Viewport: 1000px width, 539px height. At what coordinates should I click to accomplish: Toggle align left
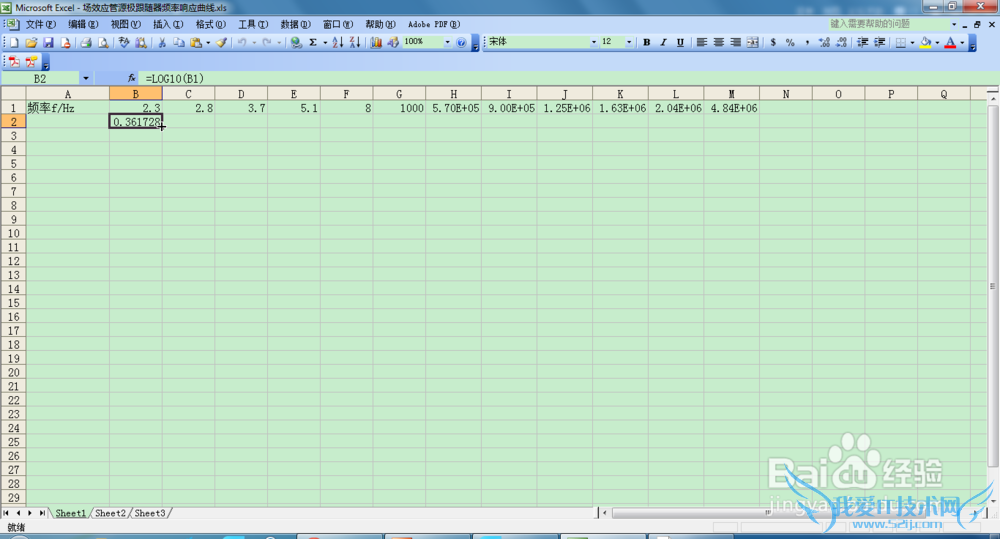[x=702, y=42]
